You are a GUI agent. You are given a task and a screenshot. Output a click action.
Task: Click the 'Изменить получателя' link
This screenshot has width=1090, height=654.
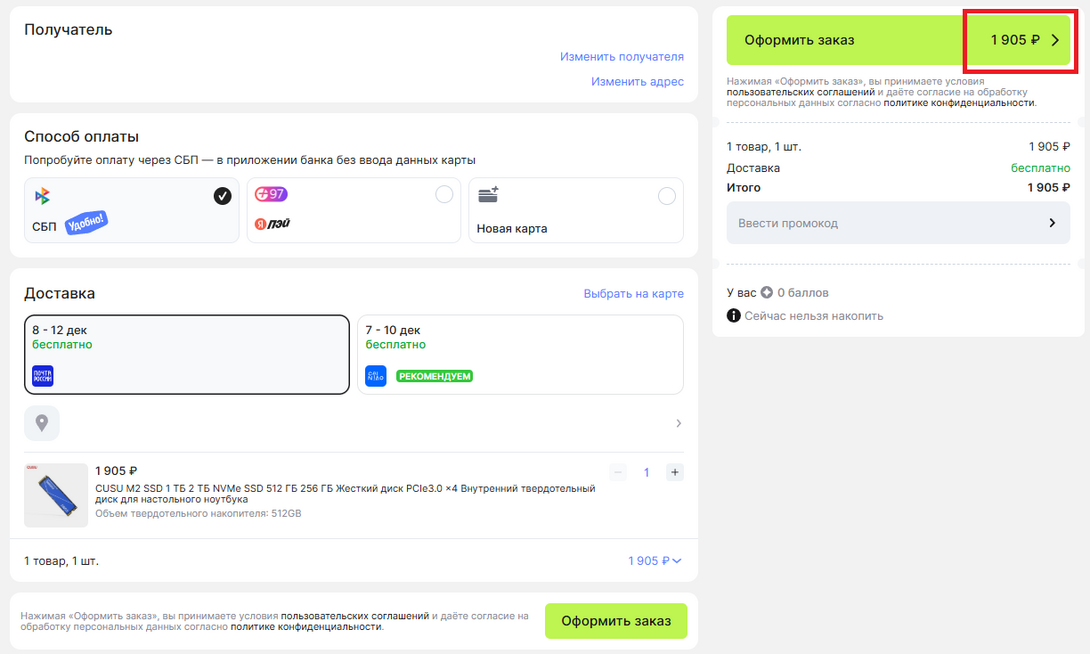[621, 57]
